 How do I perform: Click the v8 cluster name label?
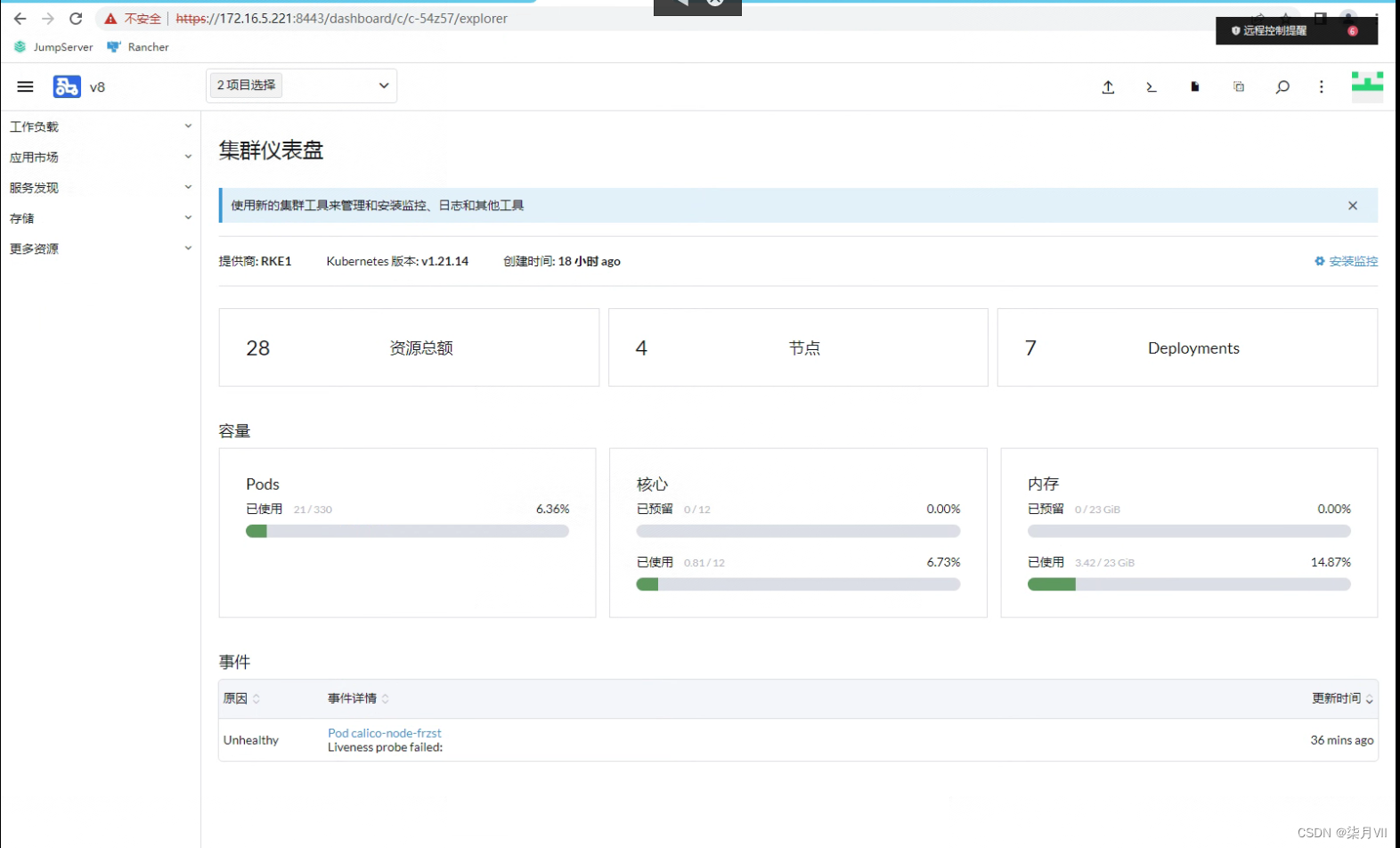click(x=97, y=87)
